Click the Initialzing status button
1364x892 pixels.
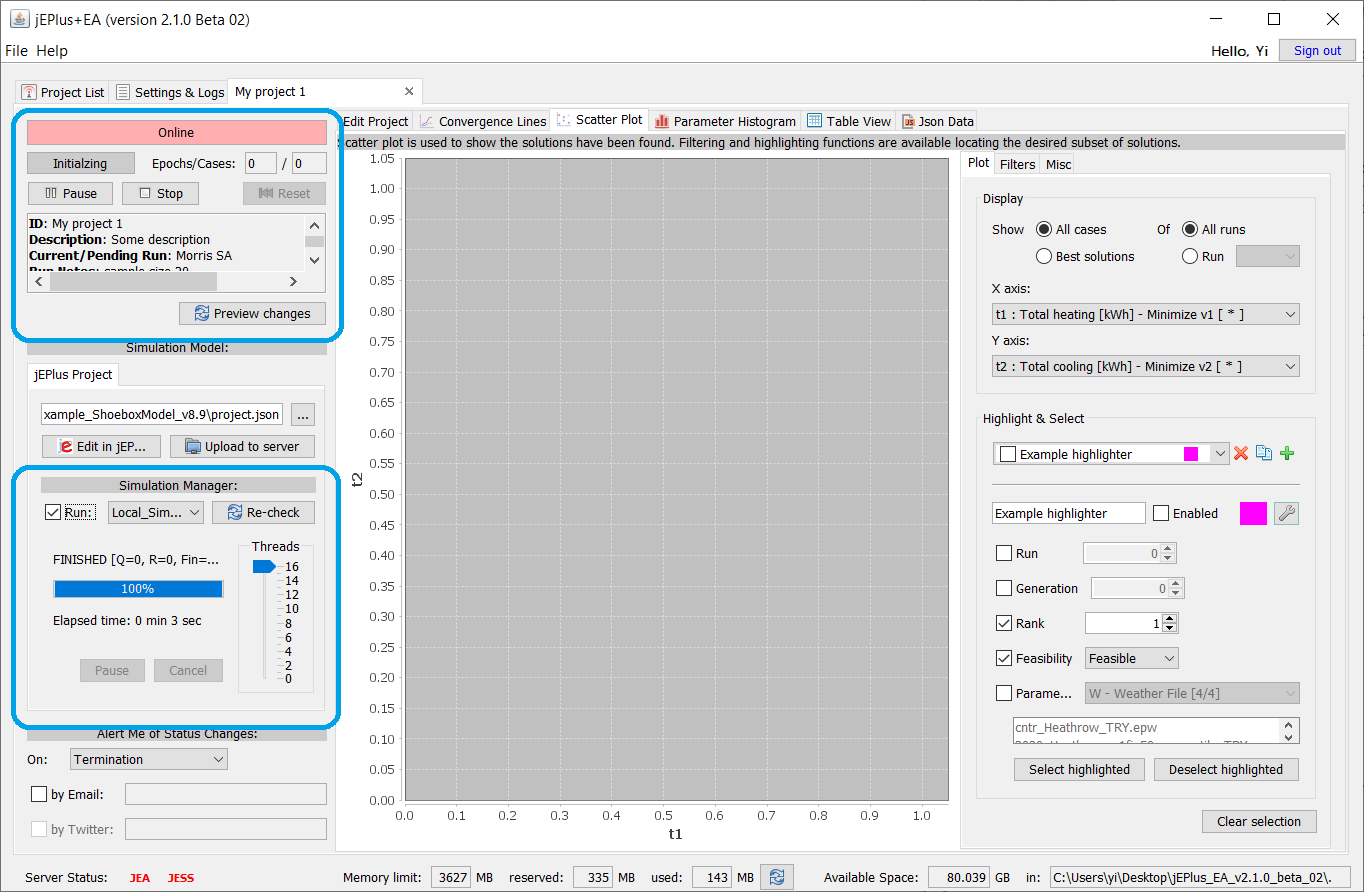pyautogui.click(x=80, y=163)
